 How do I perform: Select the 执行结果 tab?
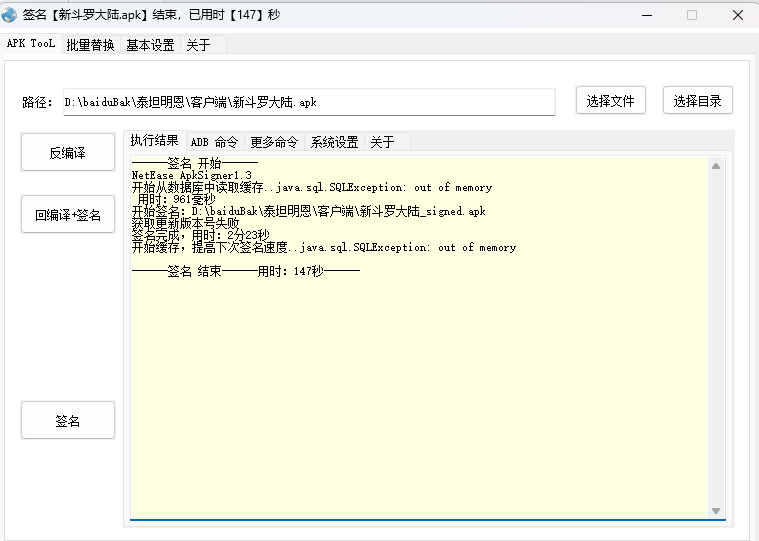[155, 141]
